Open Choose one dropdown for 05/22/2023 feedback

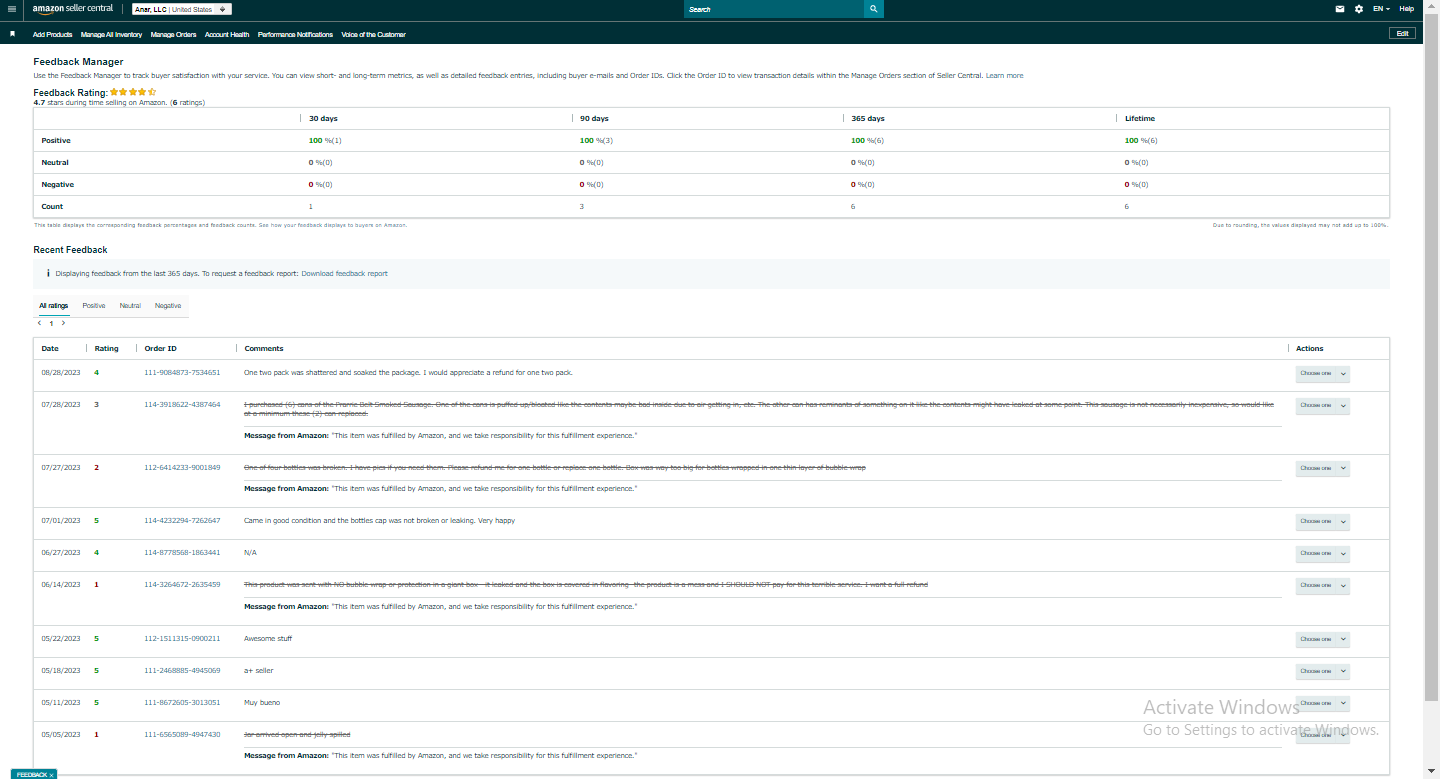click(1323, 640)
